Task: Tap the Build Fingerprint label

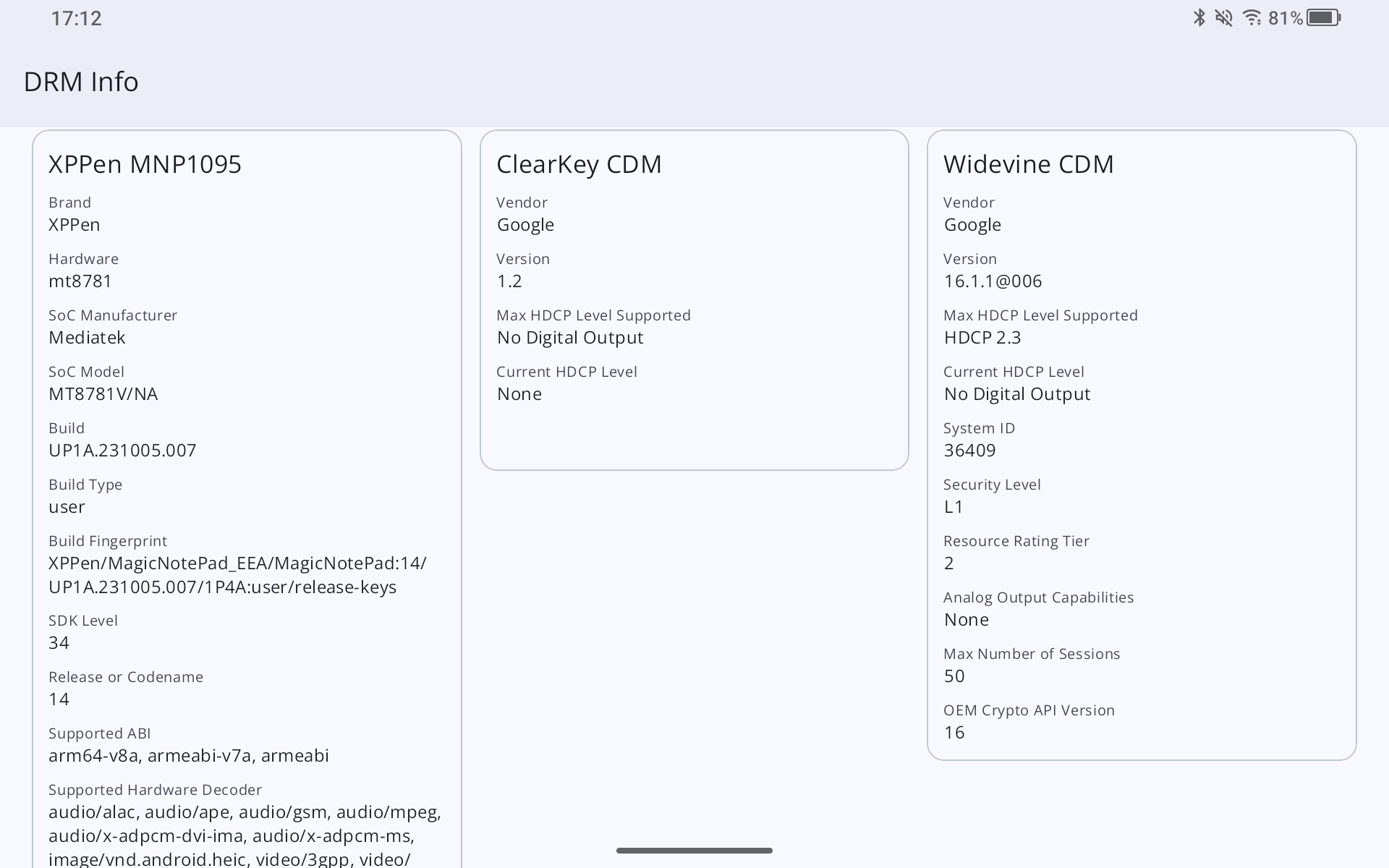Action: [x=108, y=541]
